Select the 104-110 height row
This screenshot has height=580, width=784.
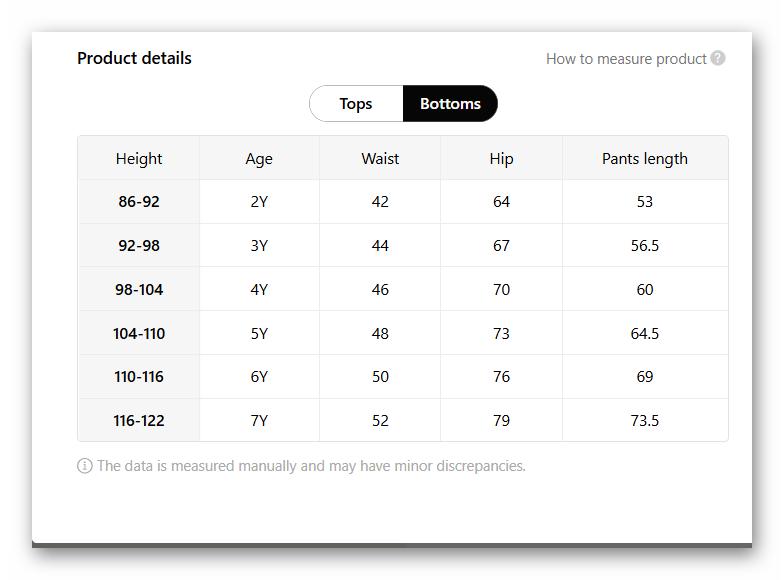(x=139, y=334)
